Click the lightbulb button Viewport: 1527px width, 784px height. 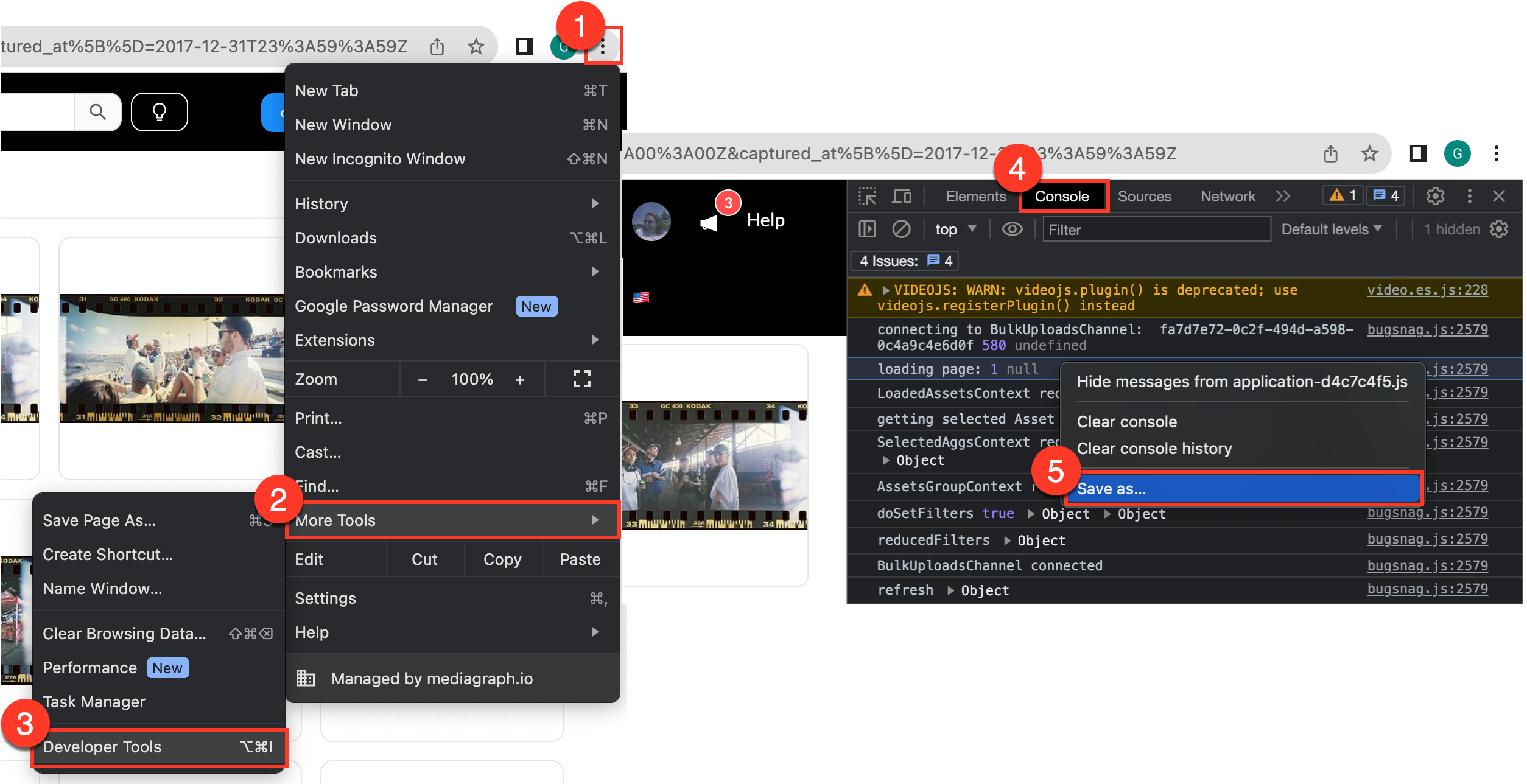[x=160, y=112]
